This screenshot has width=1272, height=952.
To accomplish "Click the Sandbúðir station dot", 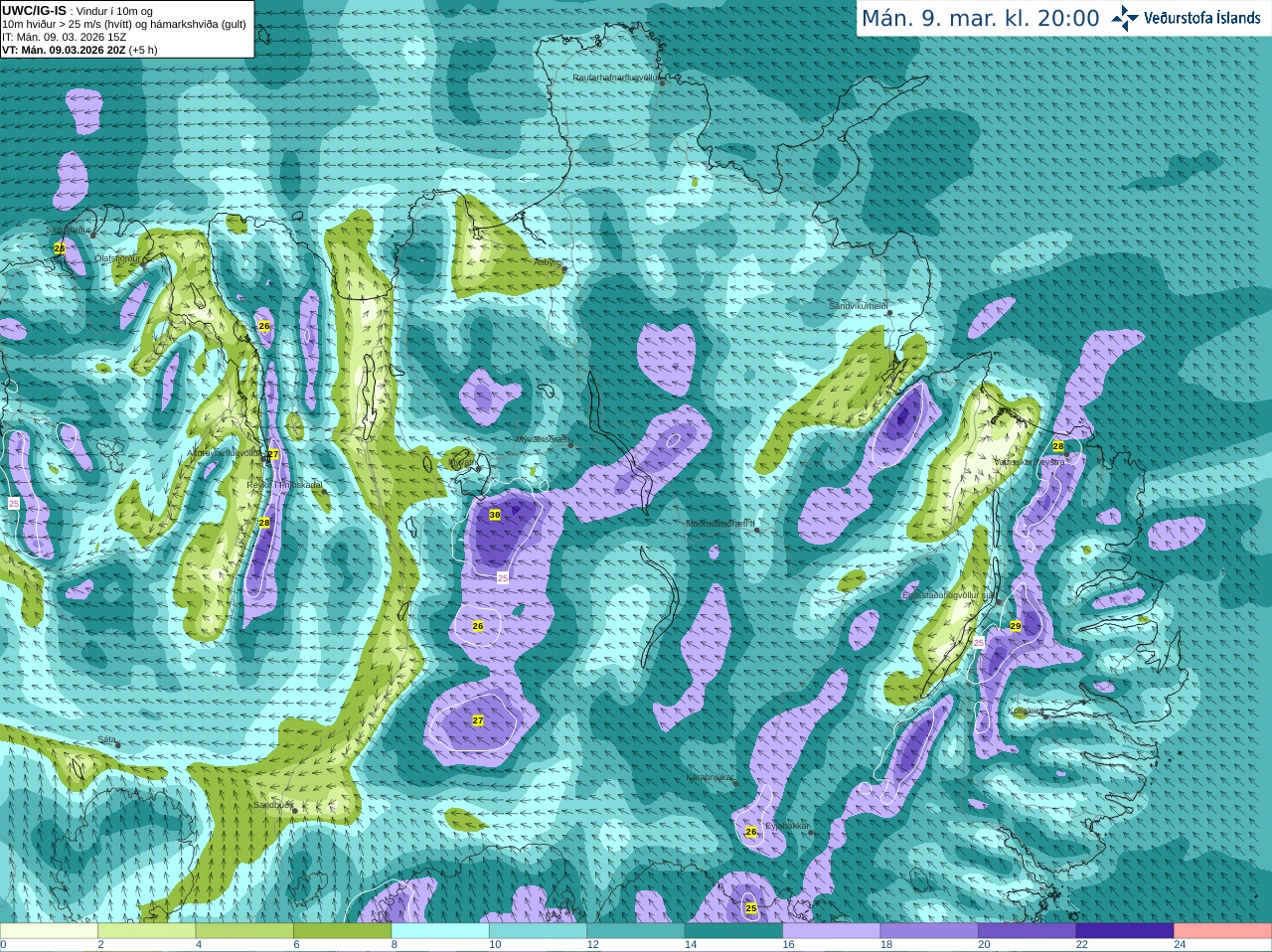I will (294, 810).
